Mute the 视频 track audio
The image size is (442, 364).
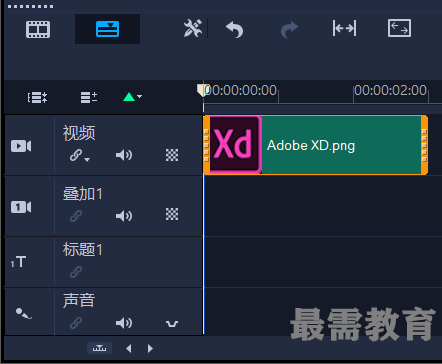coord(124,155)
